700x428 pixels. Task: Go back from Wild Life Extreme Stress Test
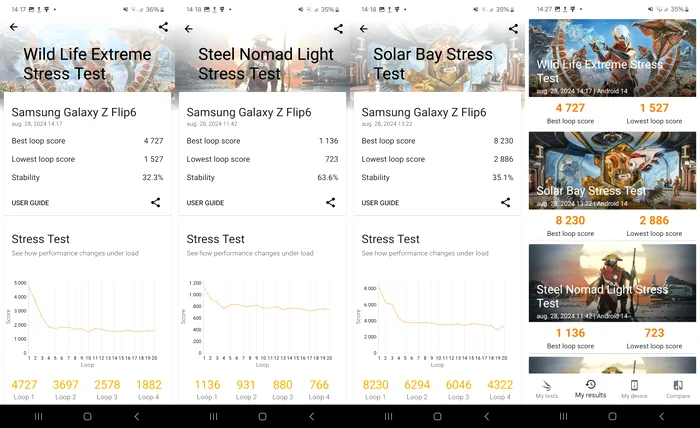[14, 27]
